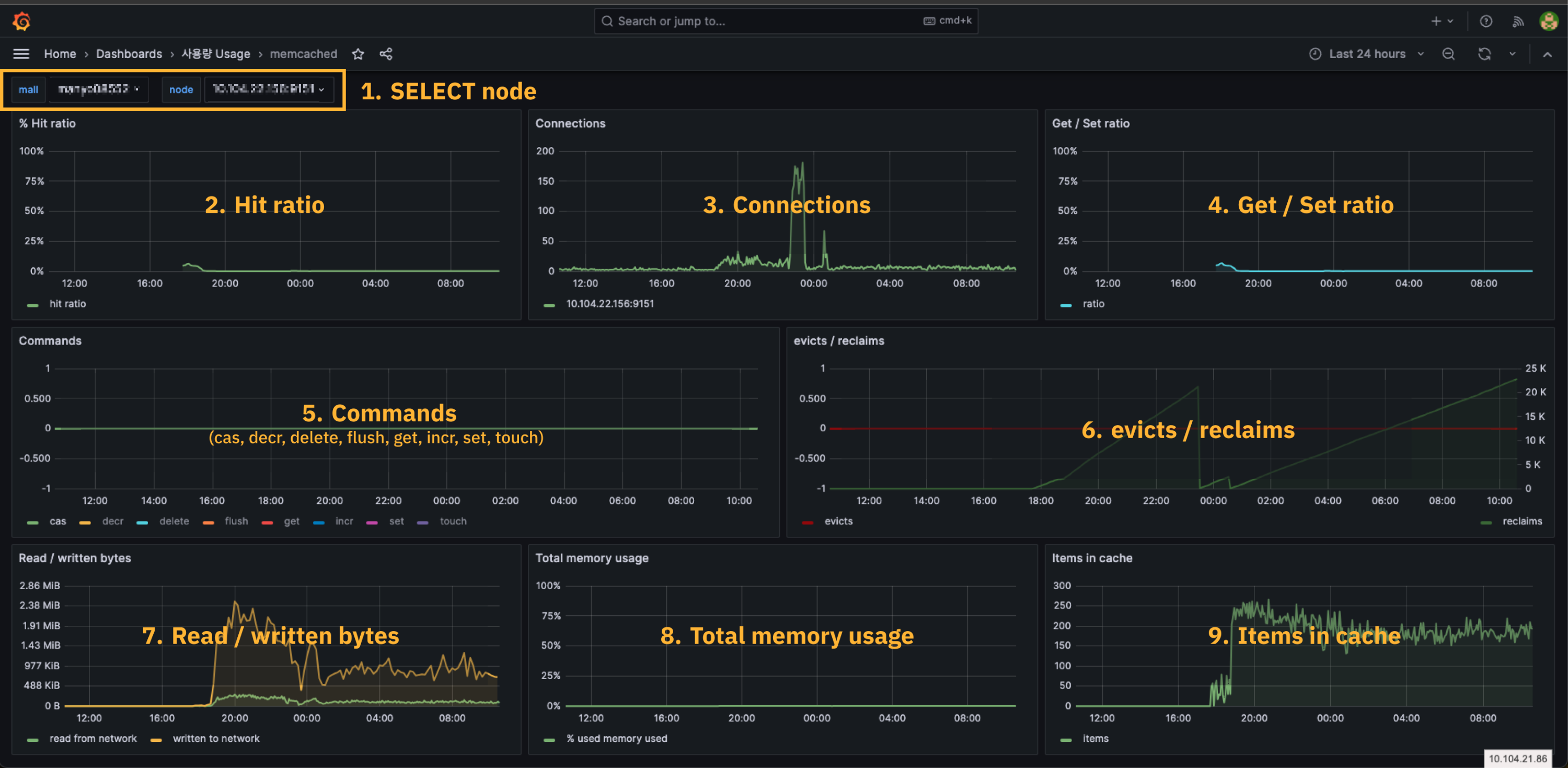Image resolution: width=1568 pixels, height=768 pixels.
Task: Click the share dashboard icon
Action: (x=386, y=54)
